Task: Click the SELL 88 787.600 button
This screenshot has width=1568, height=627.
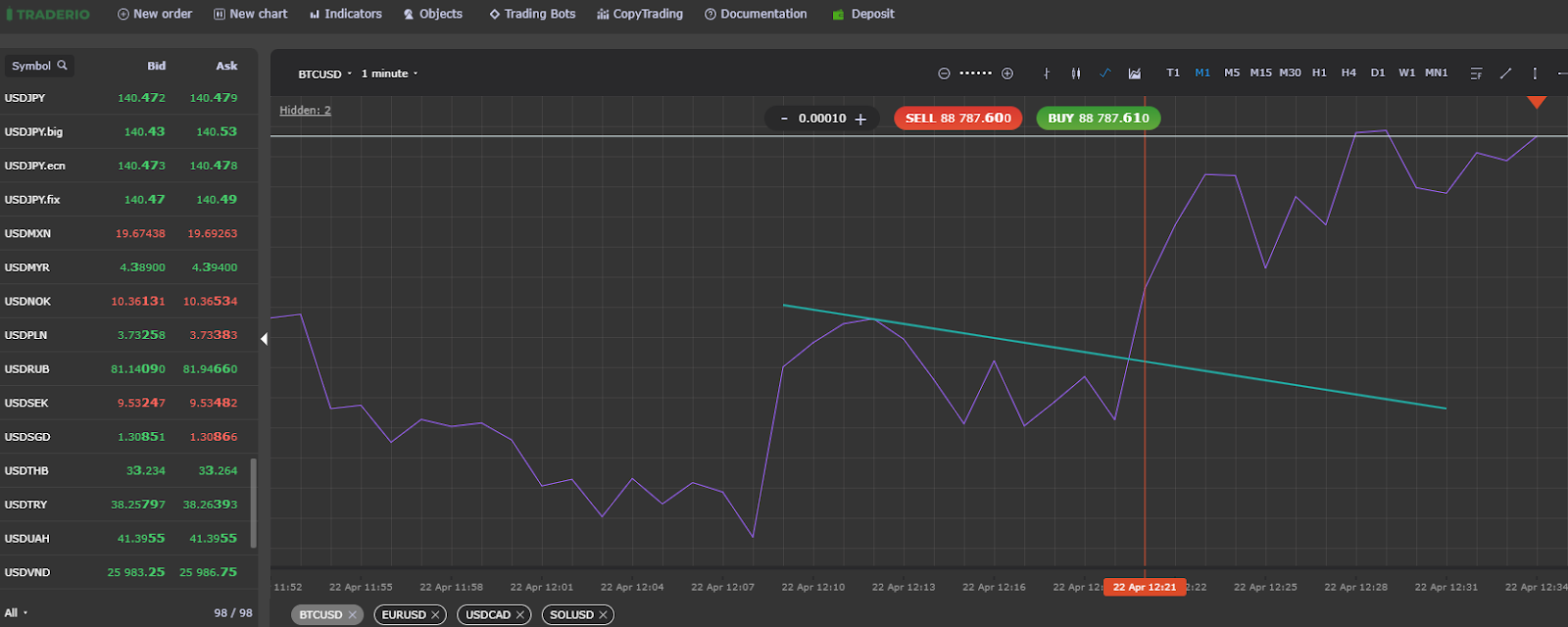Action: [x=957, y=119]
